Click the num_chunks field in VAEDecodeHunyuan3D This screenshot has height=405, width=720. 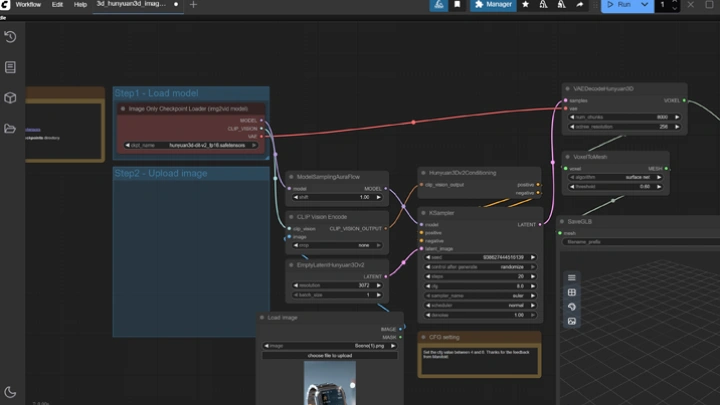(x=624, y=117)
